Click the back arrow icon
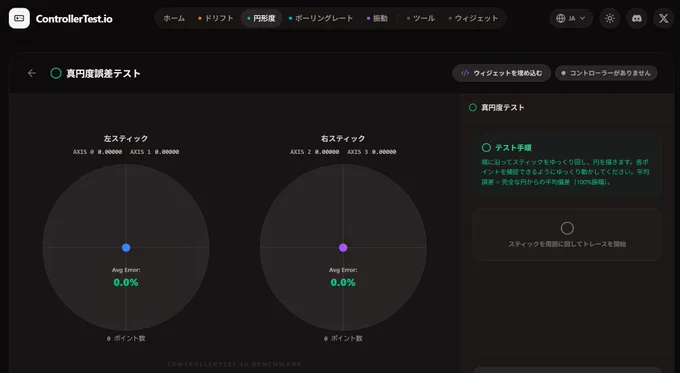The image size is (680, 373). 32,73
